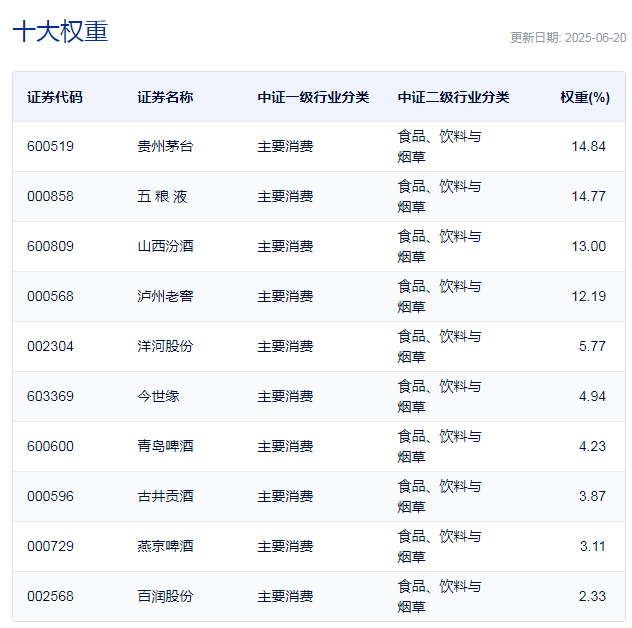Screen dimensions: 632x628
Task: Click the 十大权重 heading
Action: (x=60, y=31)
